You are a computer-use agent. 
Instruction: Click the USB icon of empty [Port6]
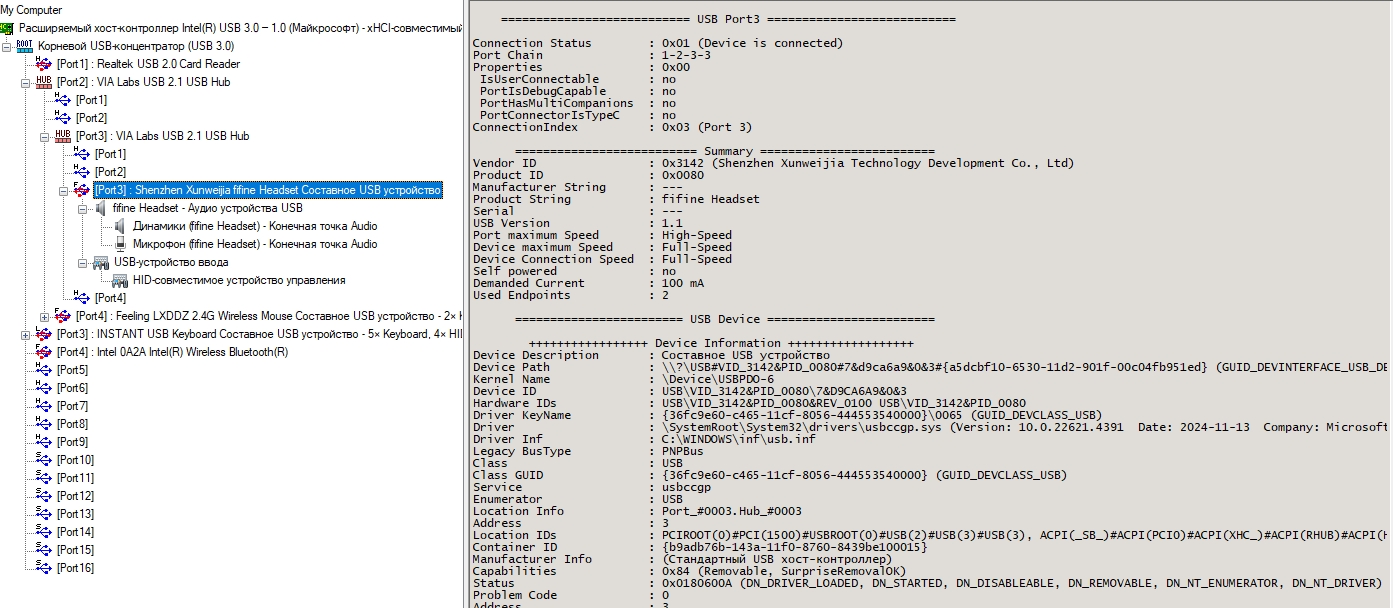point(44,388)
